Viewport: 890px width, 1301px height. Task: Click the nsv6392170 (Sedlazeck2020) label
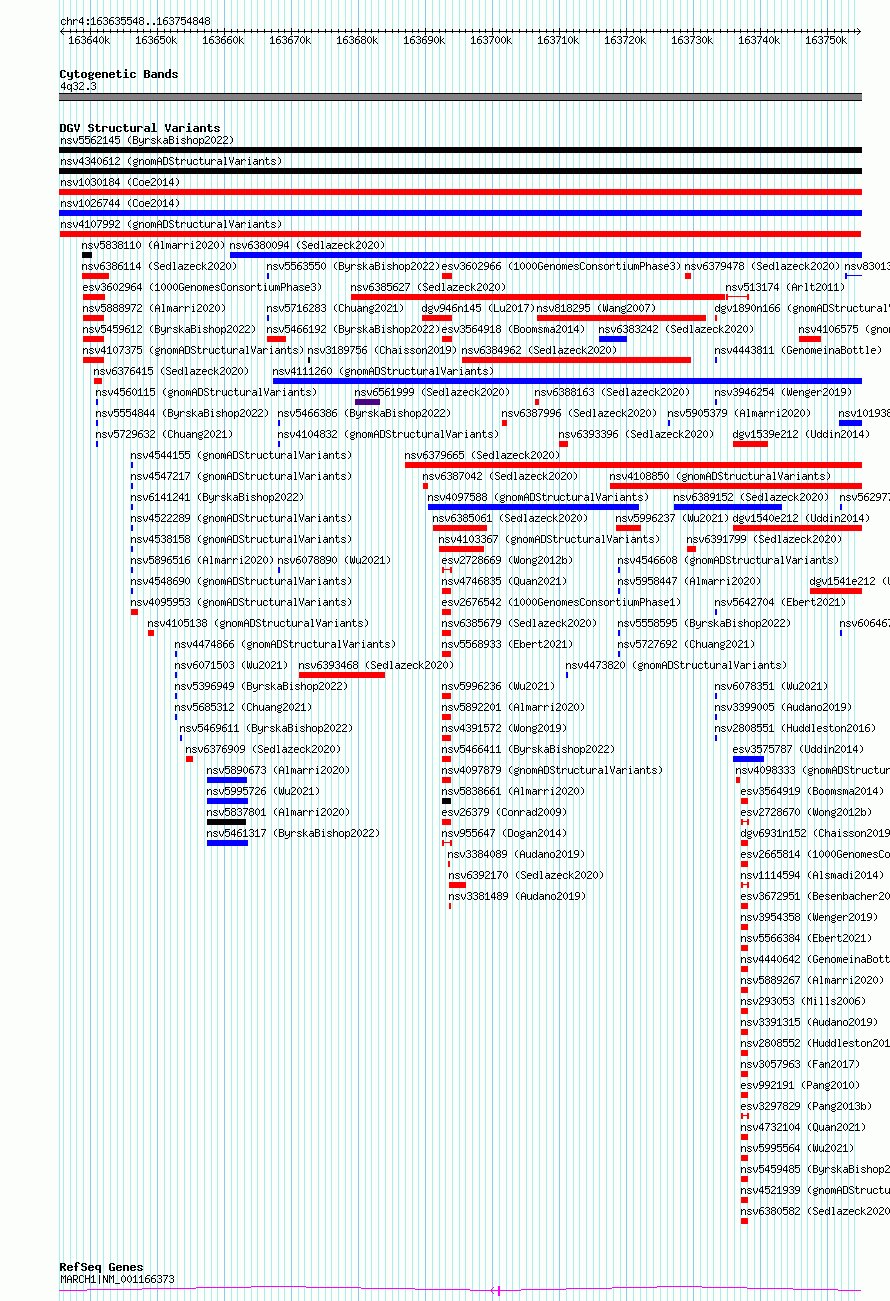tap(526, 875)
